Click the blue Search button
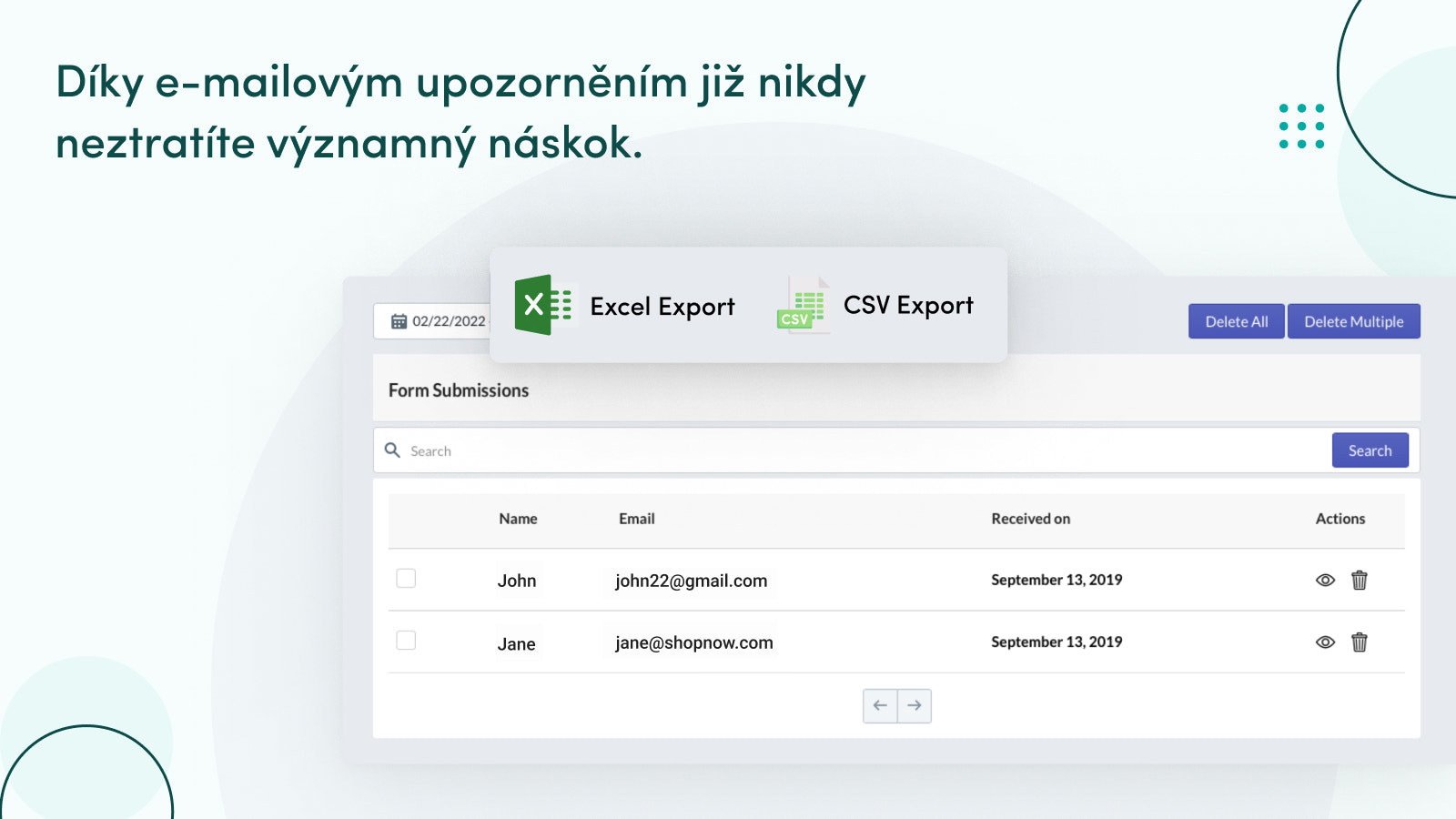 pos(1370,450)
